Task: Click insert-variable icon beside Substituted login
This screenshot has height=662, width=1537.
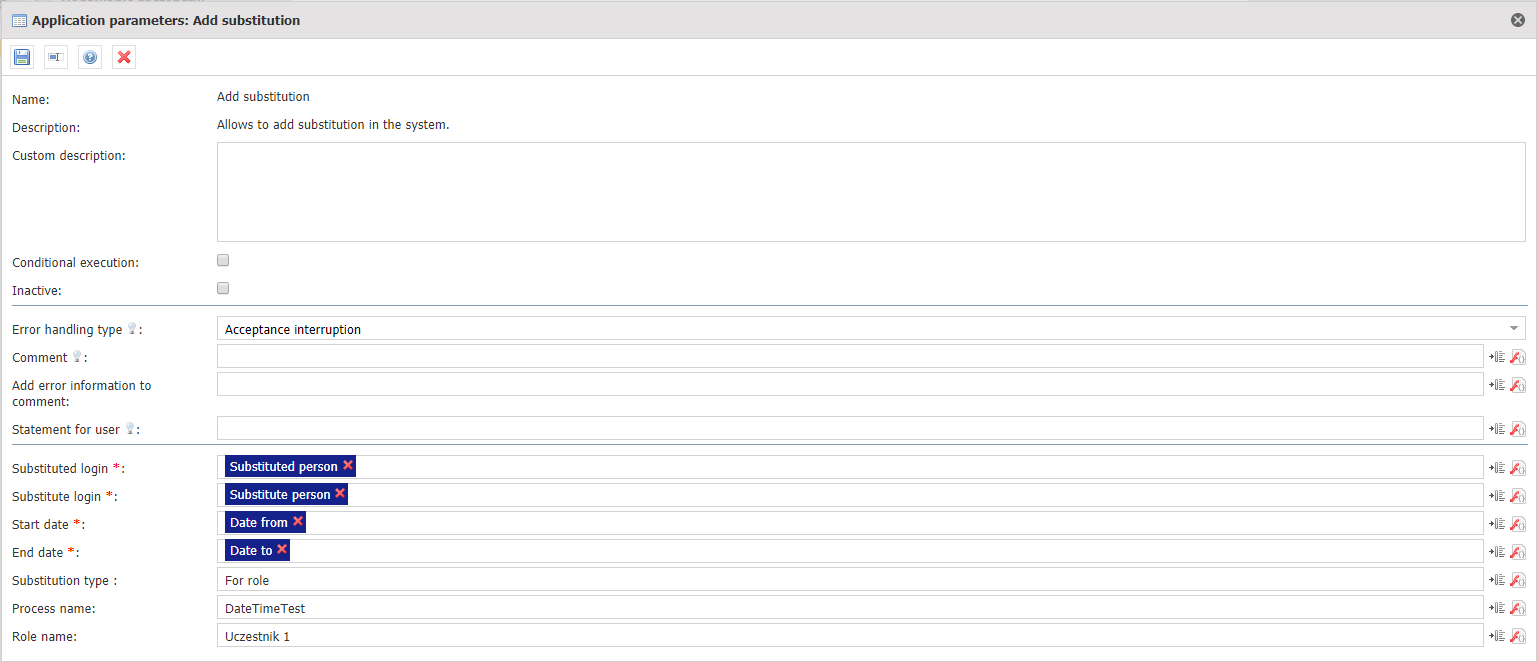Action: [x=1497, y=468]
